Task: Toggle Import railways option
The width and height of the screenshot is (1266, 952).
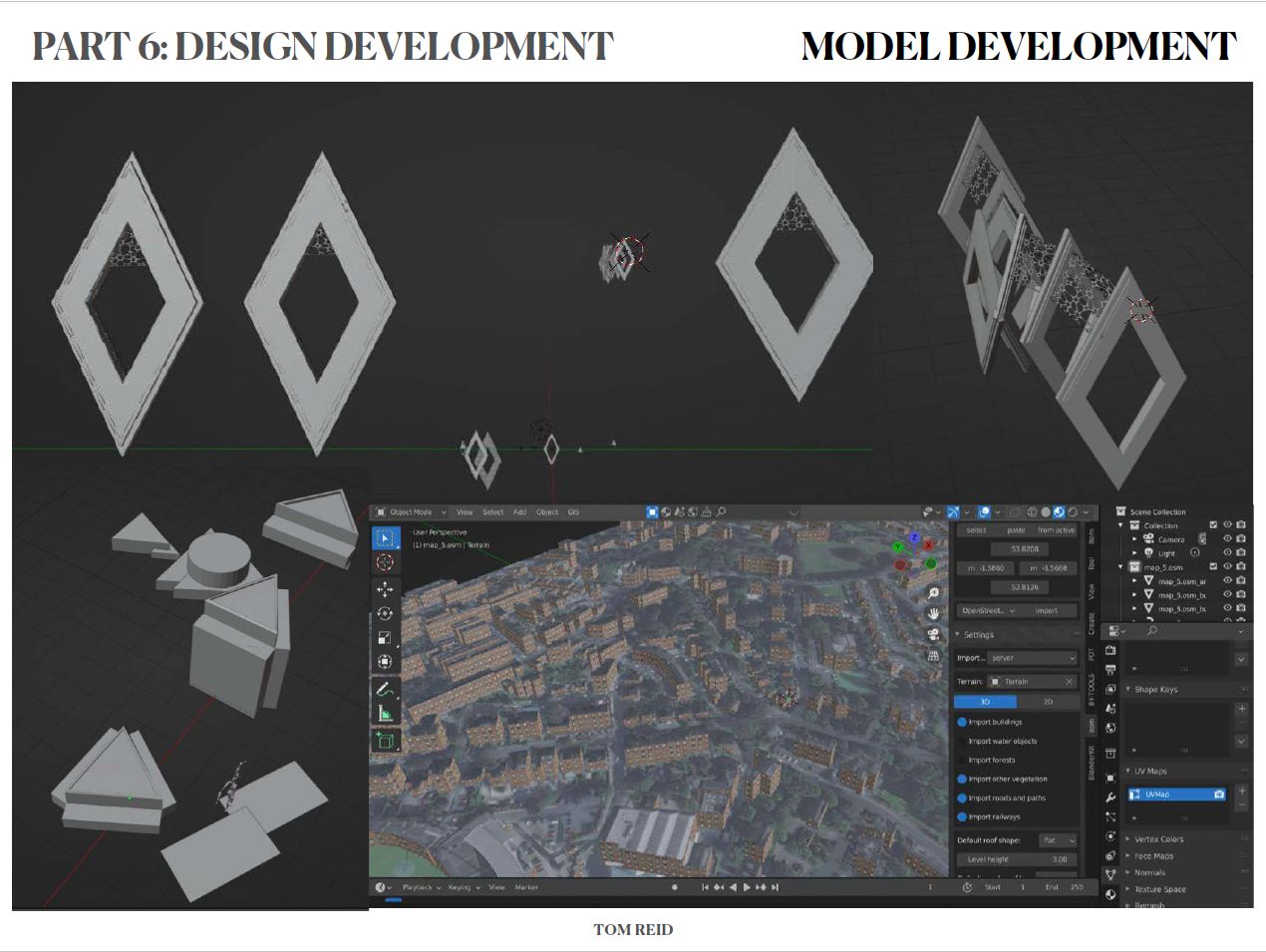Action: (962, 816)
